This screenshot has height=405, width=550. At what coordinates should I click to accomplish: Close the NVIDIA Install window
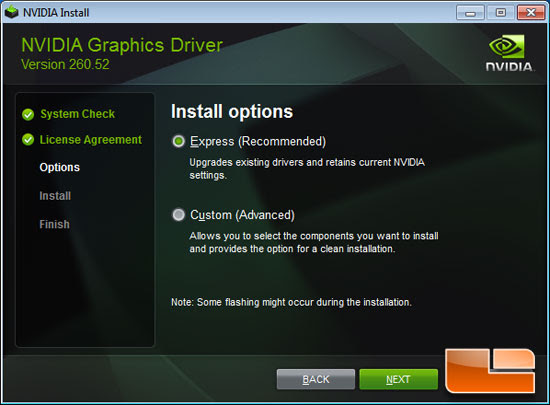tap(531, 13)
